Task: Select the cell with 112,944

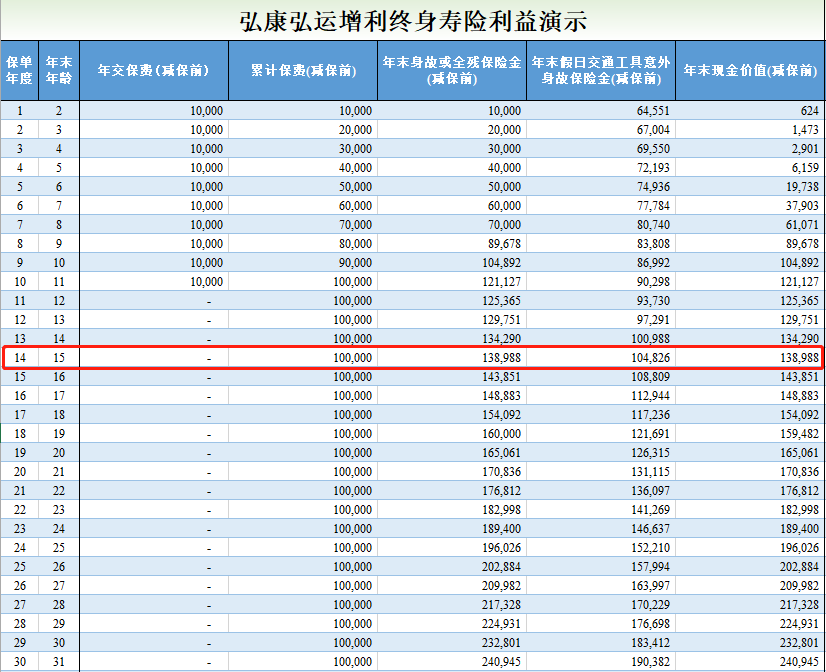Action: (601, 396)
